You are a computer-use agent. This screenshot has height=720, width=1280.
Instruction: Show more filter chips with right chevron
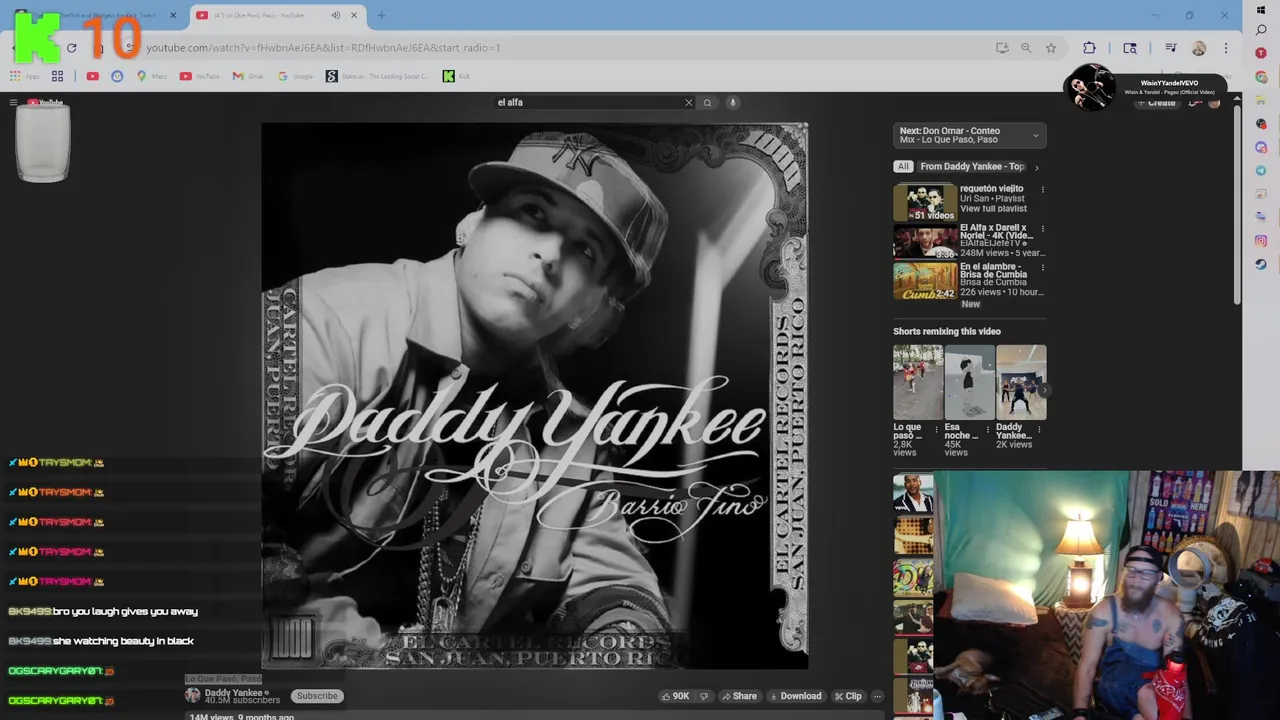pos(1037,167)
